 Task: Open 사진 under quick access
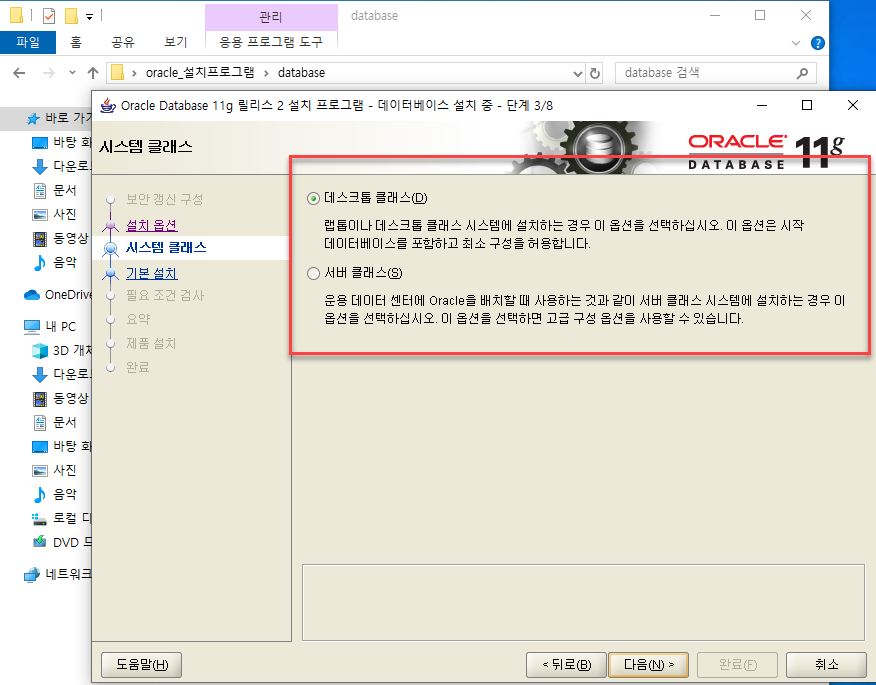coord(54,214)
